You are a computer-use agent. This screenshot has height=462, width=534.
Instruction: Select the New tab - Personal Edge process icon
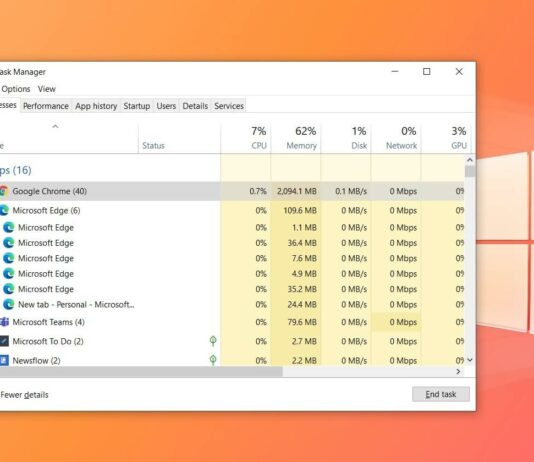click(9, 304)
